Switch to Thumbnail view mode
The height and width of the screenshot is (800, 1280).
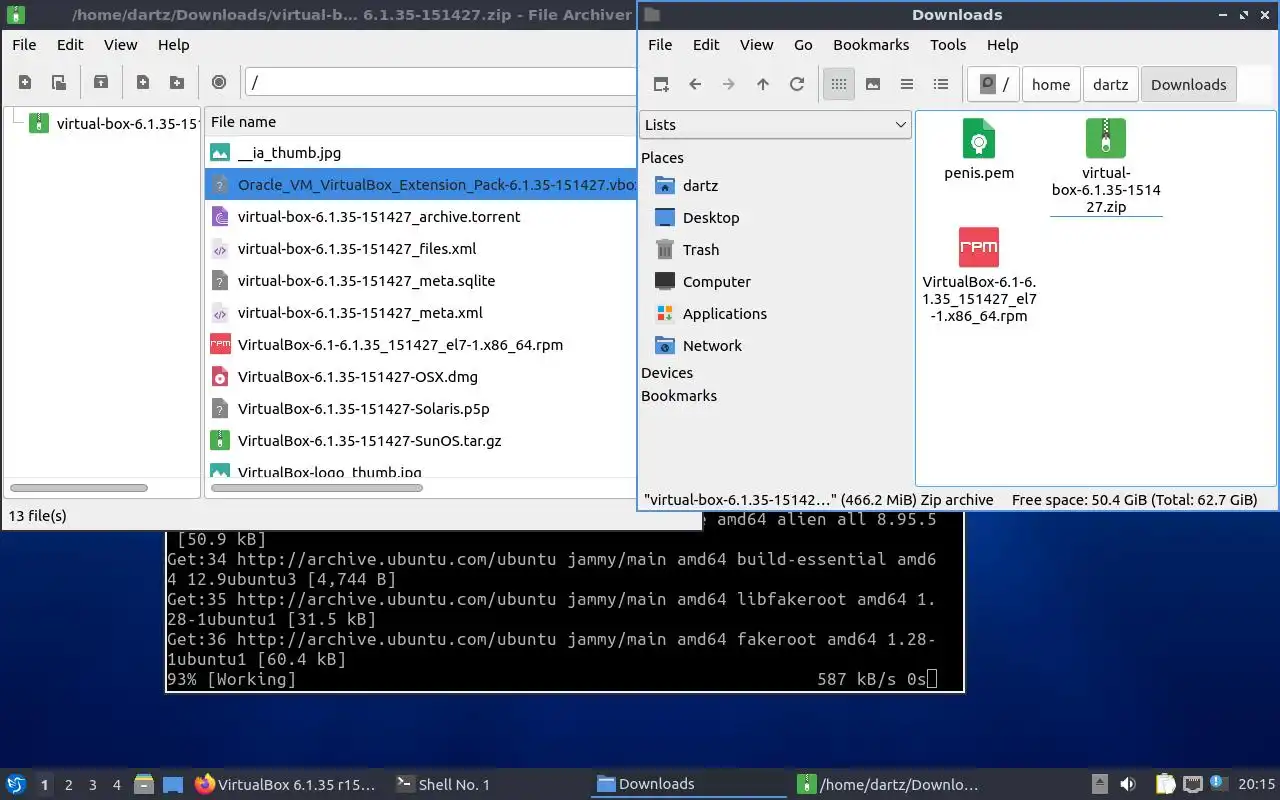pos(873,85)
